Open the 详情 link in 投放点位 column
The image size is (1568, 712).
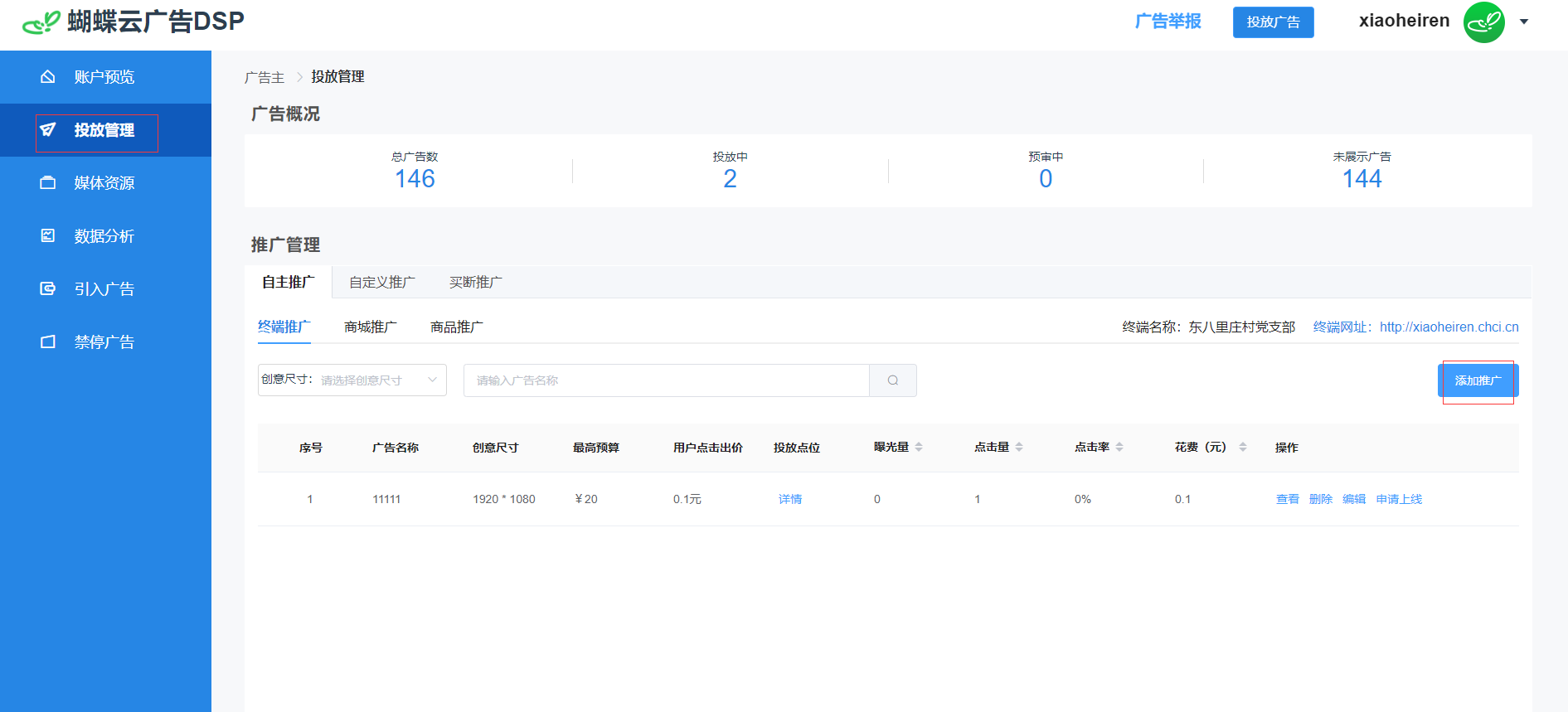pyautogui.click(x=790, y=499)
